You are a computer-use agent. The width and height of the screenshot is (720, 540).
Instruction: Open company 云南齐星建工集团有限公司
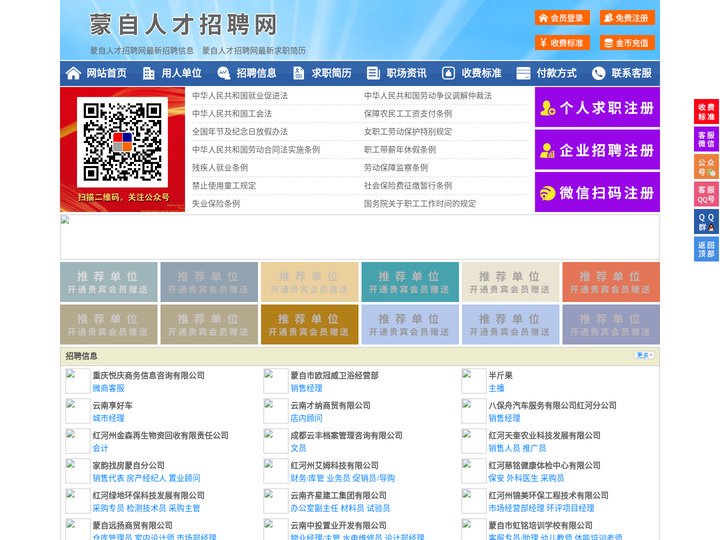338,495
